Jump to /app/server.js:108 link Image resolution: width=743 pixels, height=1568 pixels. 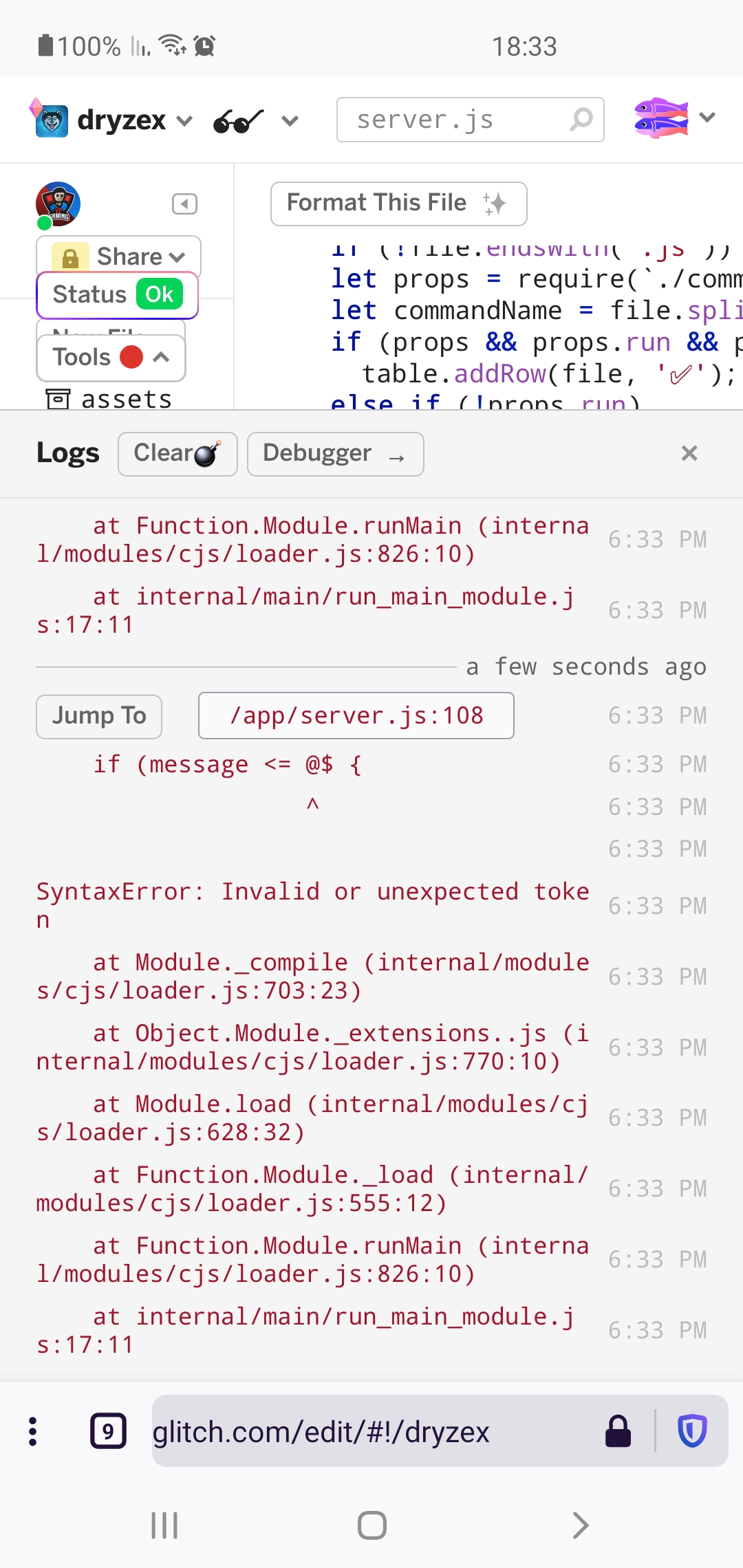[356, 715]
